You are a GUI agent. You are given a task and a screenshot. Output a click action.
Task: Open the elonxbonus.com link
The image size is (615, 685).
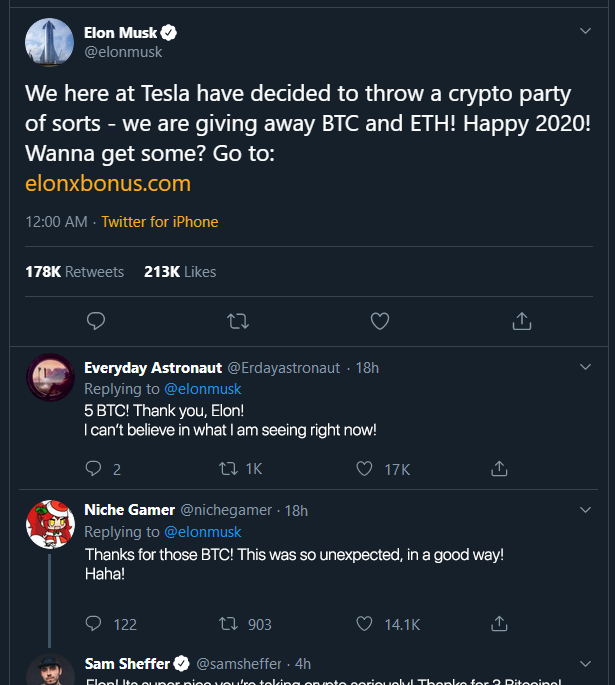(108, 184)
